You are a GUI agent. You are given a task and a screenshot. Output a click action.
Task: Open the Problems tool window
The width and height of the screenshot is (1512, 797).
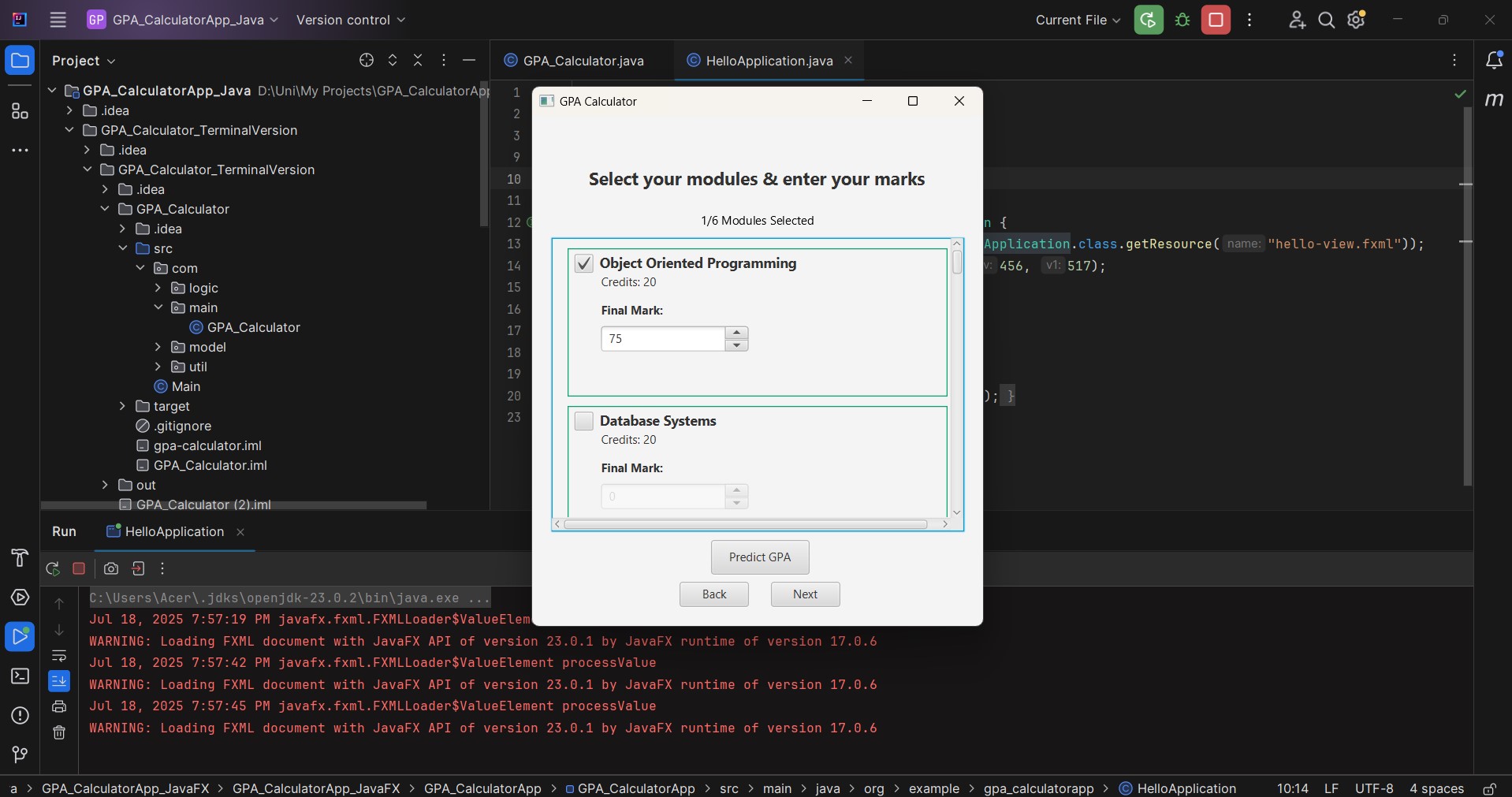[x=20, y=717]
